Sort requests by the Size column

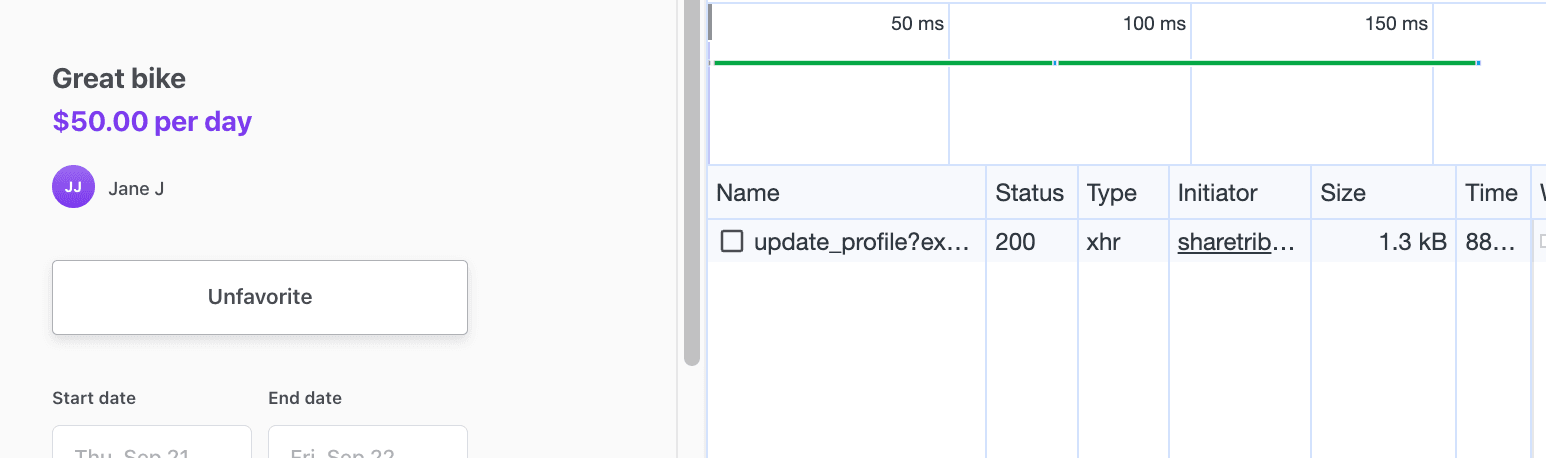[x=1343, y=193]
